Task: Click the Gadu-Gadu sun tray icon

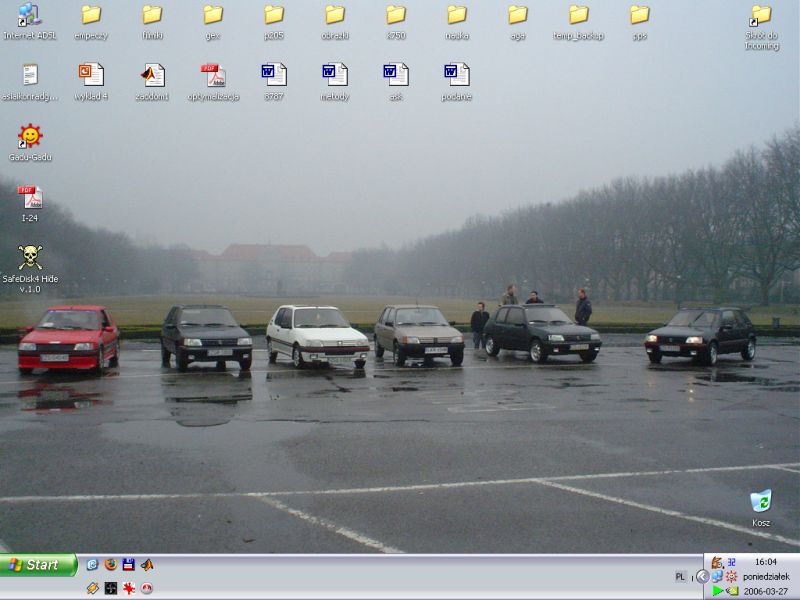Action: (732, 577)
